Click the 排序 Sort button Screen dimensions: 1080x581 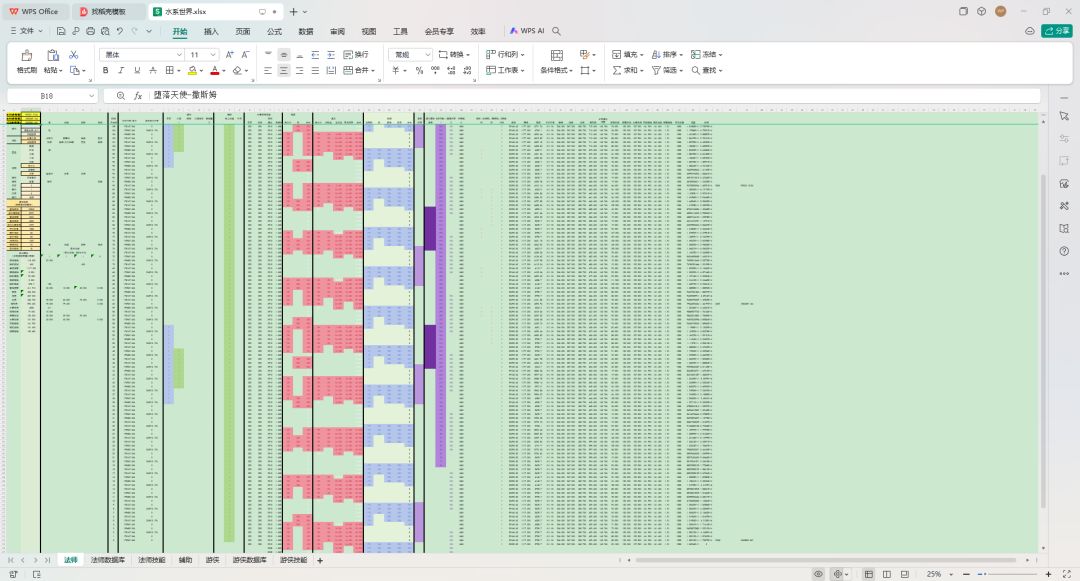(x=667, y=54)
